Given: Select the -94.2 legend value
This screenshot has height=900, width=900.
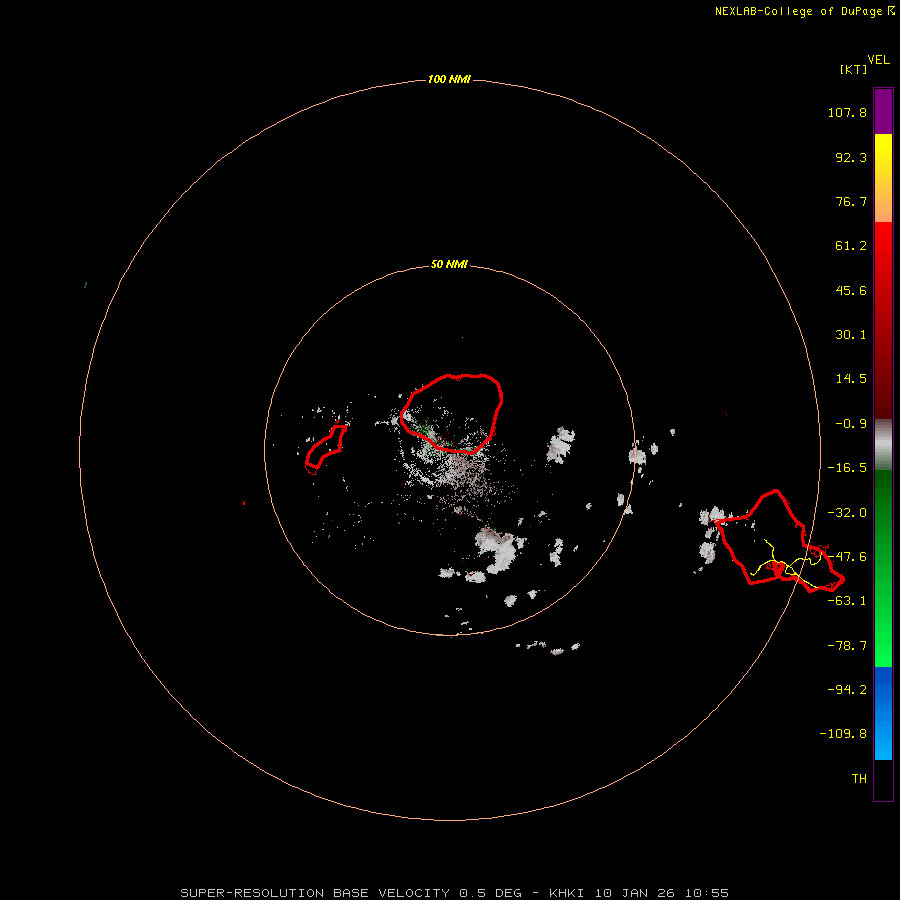Looking at the screenshot, I should [847, 689].
